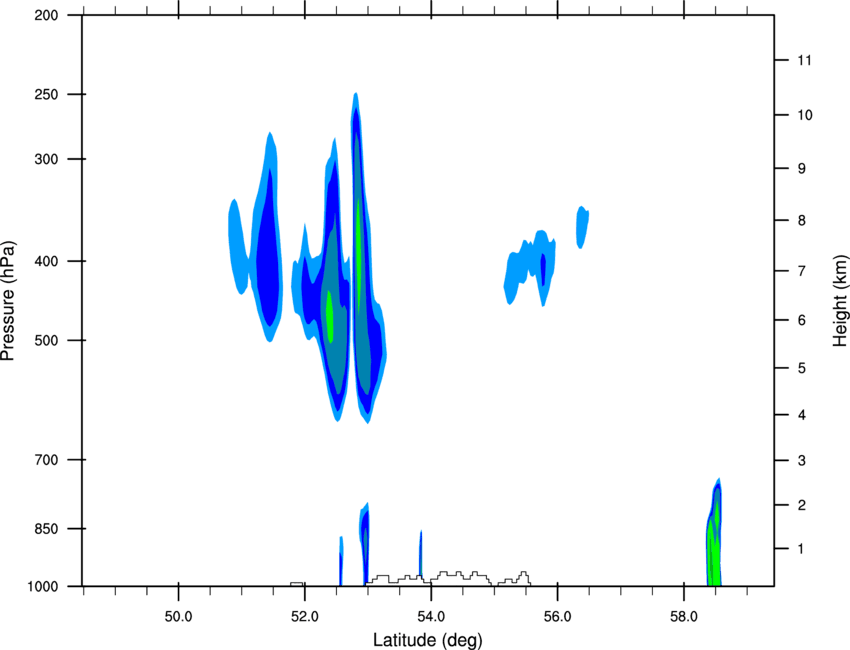
Task: Click the 7 km height label
Action: coord(802,271)
